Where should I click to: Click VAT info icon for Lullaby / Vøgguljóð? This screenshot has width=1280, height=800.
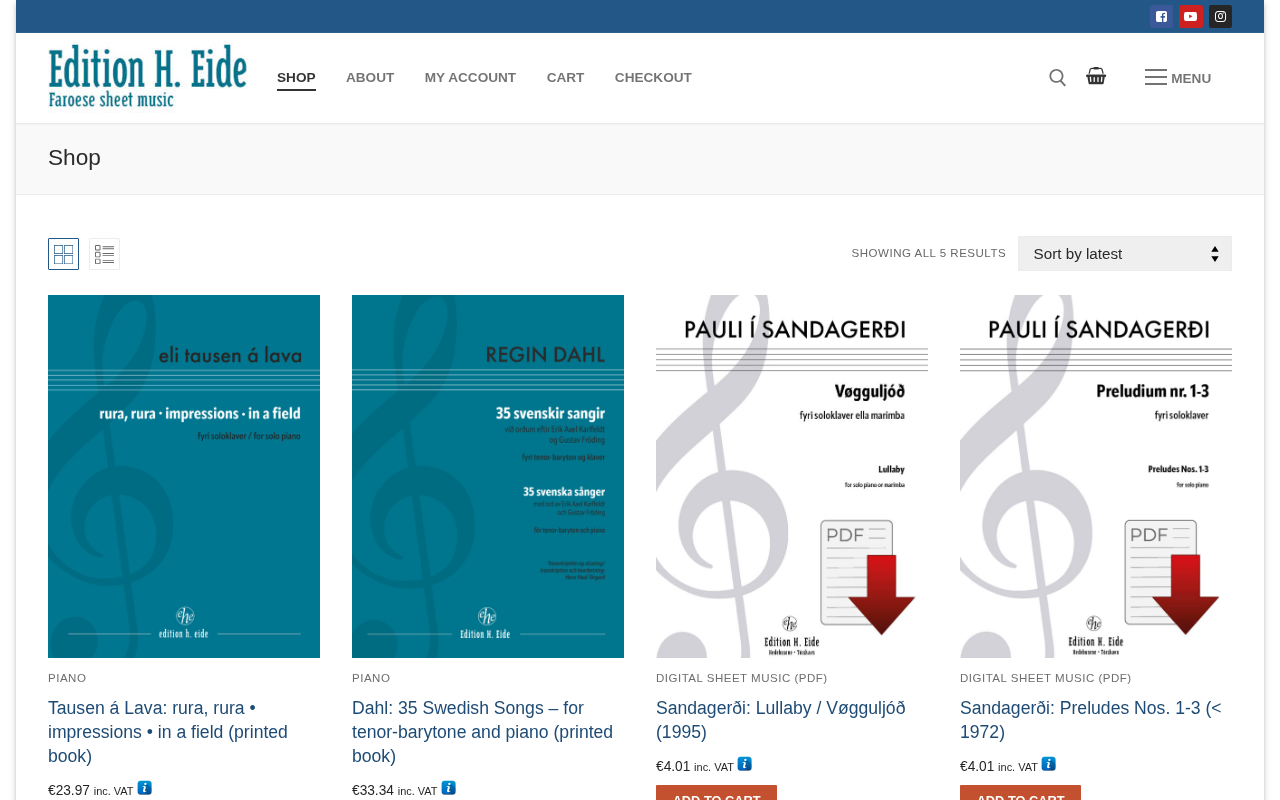coord(745,764)
